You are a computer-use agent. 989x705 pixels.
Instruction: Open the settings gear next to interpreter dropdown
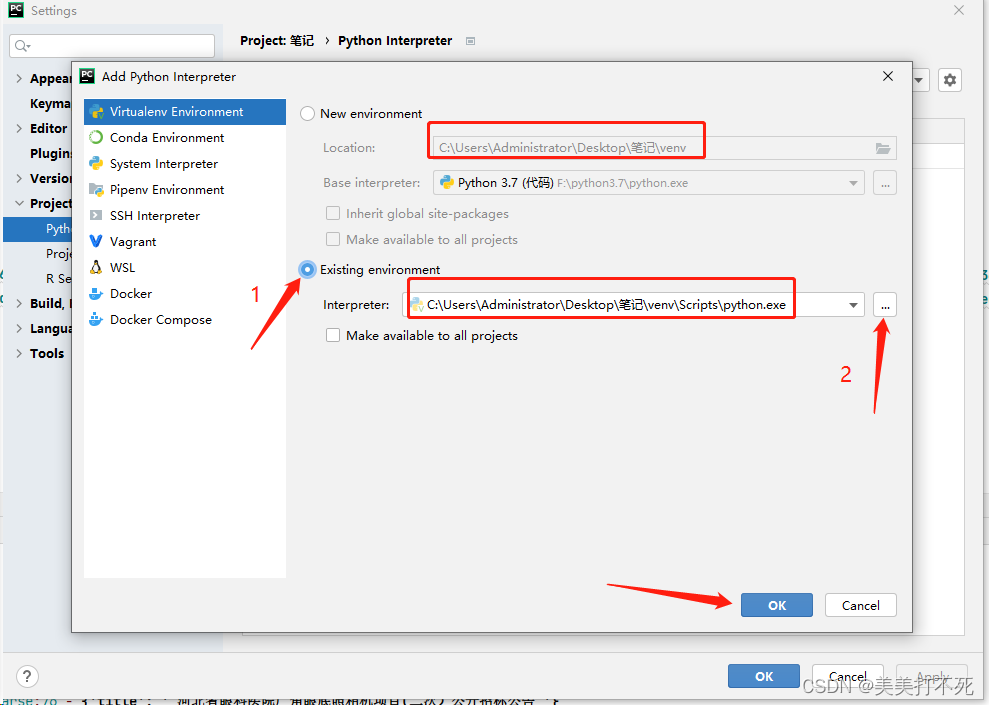(950, 80)
